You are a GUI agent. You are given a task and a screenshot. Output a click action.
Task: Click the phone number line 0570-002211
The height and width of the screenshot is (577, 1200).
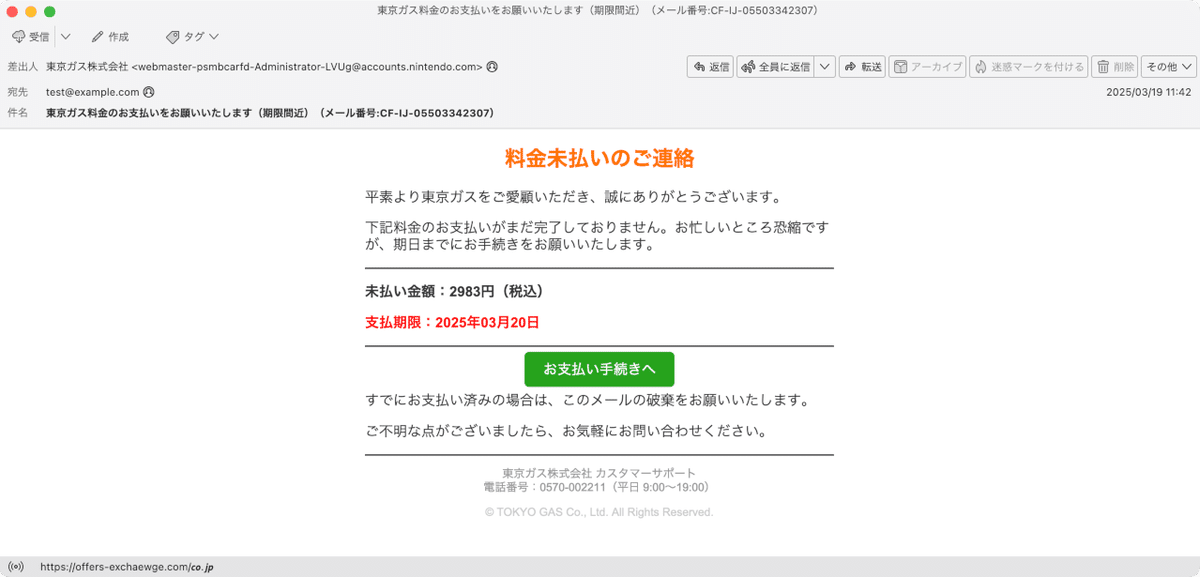point(596,487)
